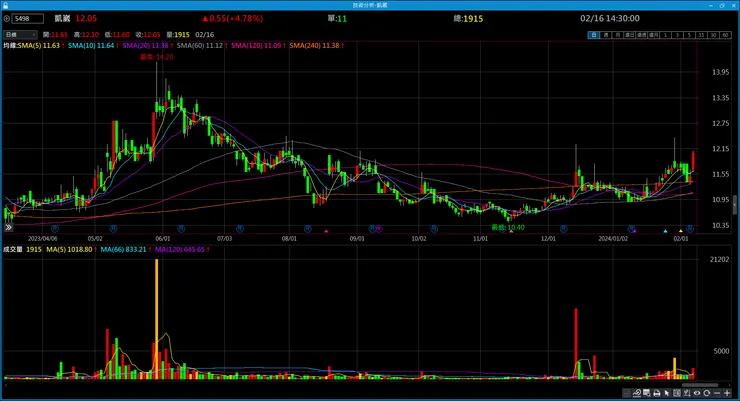The width and height of the screenshot is (740, 401).
Task: Switch to the 30 minute timeframe
Action: click(713, 35)
